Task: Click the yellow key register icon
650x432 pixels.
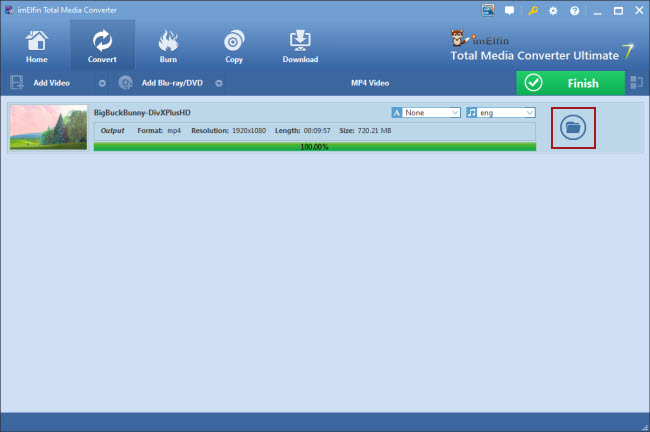Action: coord(532,10)
